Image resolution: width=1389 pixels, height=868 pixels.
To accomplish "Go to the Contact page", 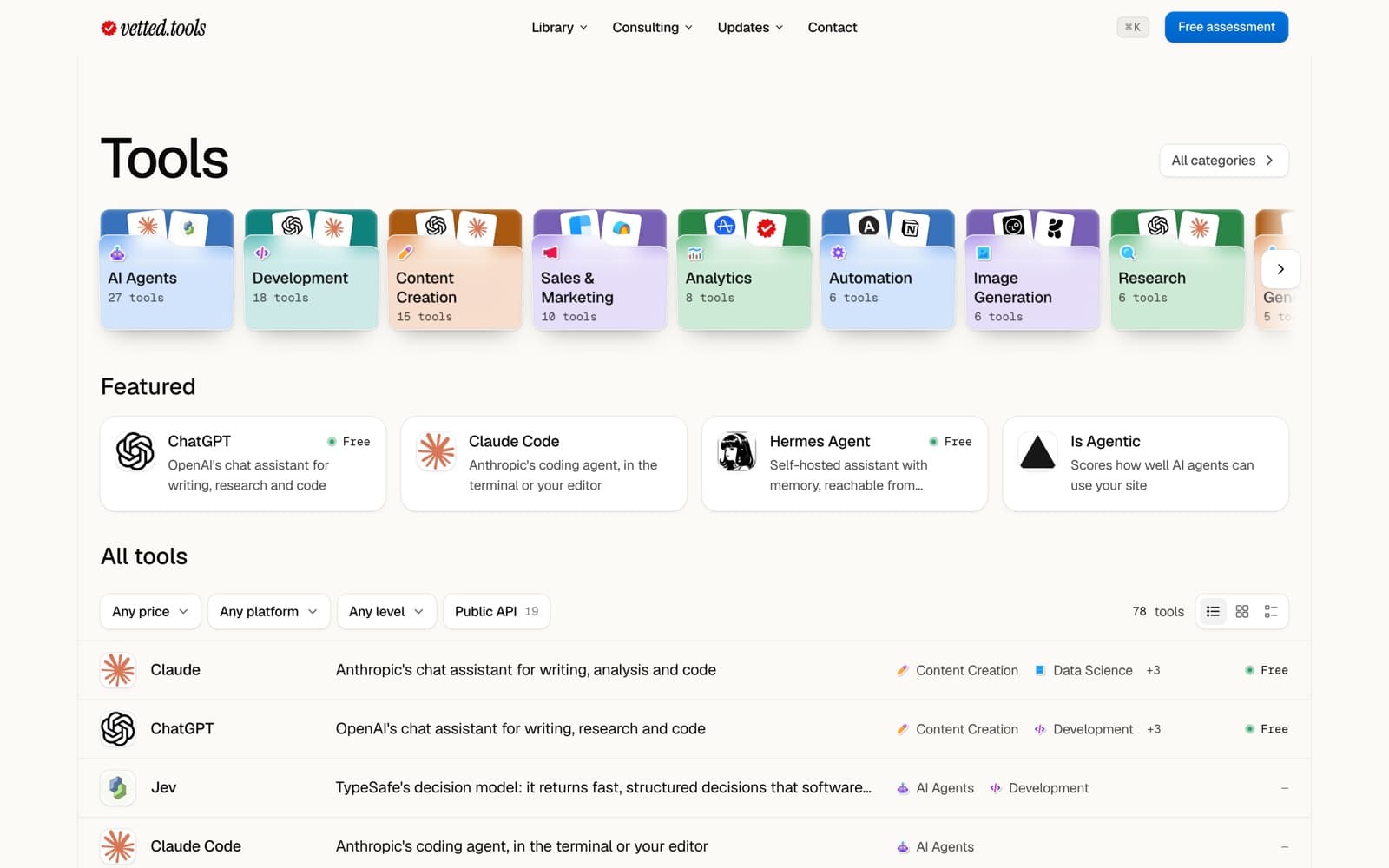I will [832, 28].
